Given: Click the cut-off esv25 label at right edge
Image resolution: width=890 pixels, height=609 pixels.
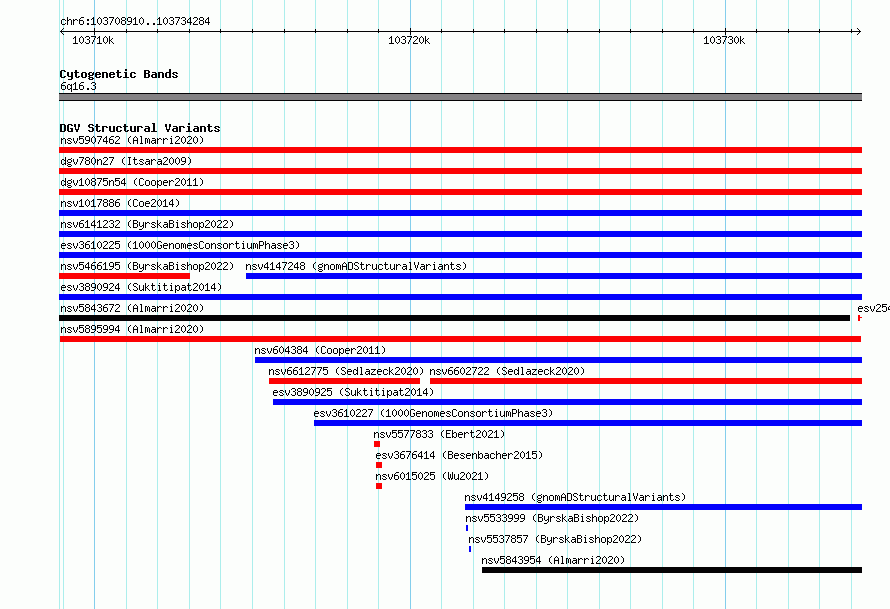Looking at the screenshot, I should (x=873, y=308).
